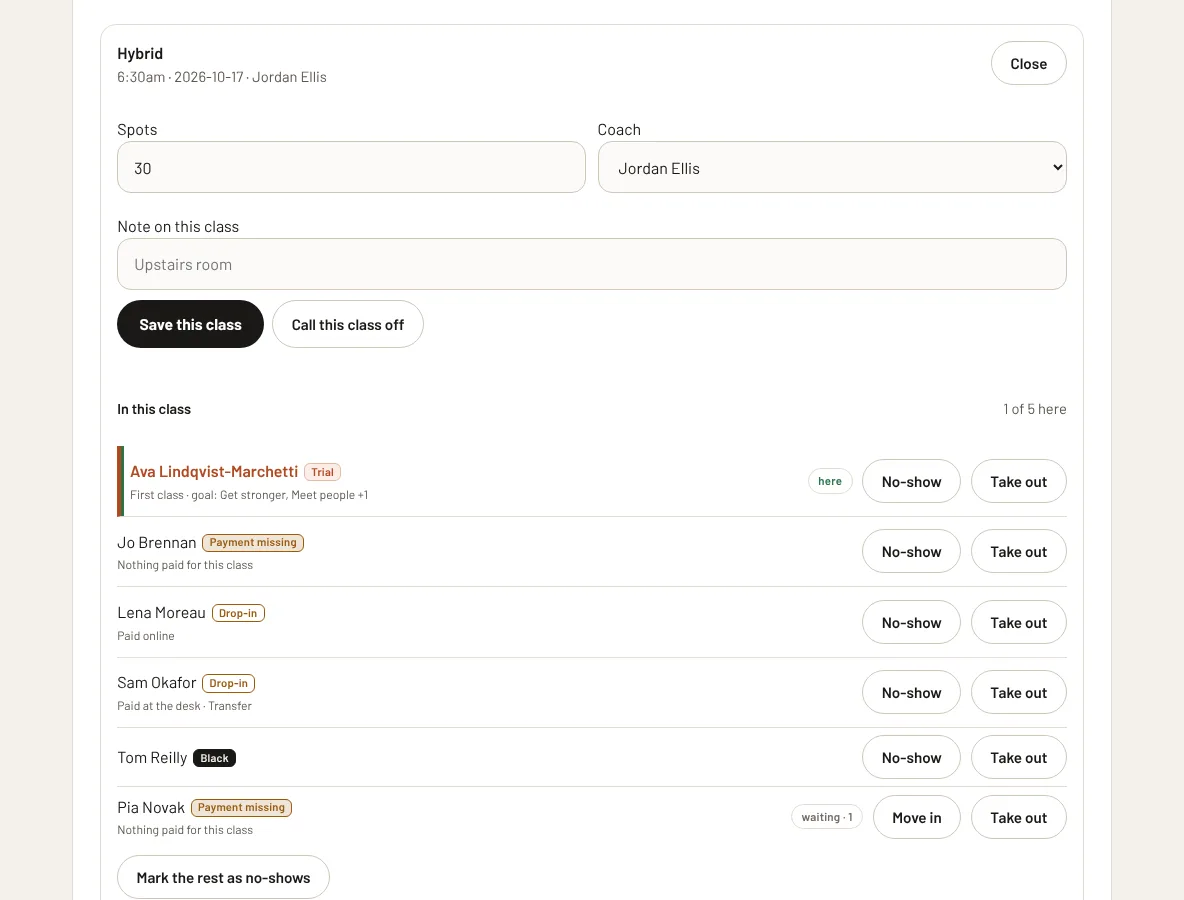
Task: Click the Trial badge next to Ava
Action: tap(322, 472)
